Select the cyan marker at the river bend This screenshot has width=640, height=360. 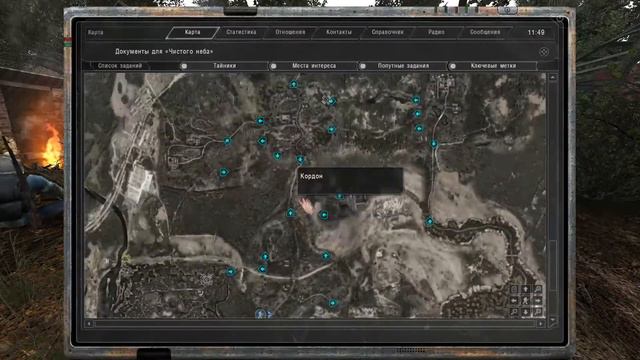click(429, 221)
